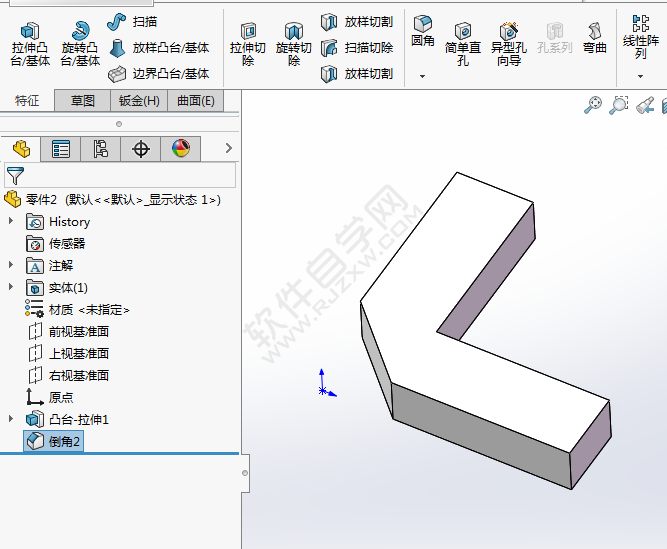Select the Right Plane (右视基准面)

(x=68, y=375)
